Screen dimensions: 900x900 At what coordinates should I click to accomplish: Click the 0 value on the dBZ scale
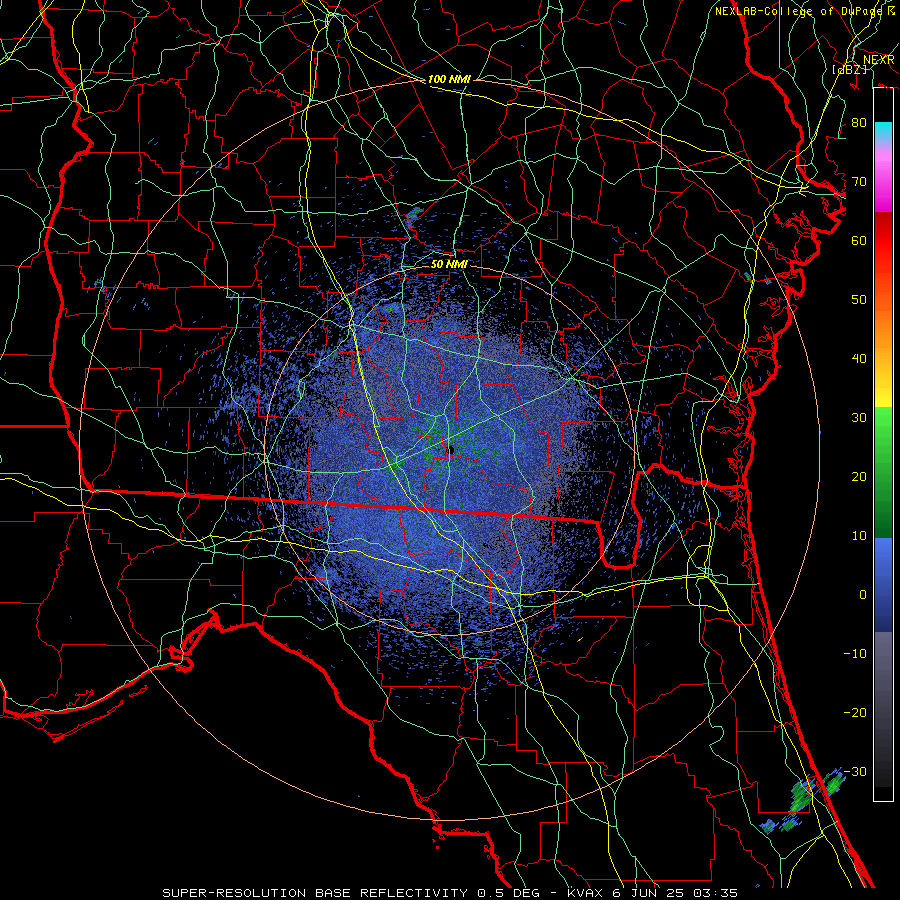coord(863,595)
